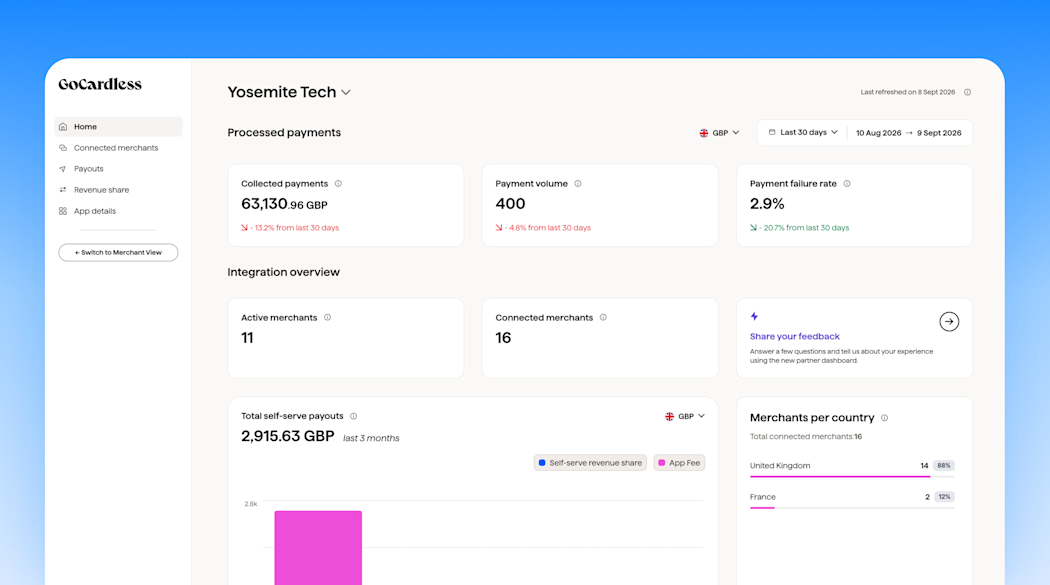Image resolution: width=1050 pixels, height=585 pixels.
Task: Click UK flag icon in payouts chart currency
Action: point(669,416)
